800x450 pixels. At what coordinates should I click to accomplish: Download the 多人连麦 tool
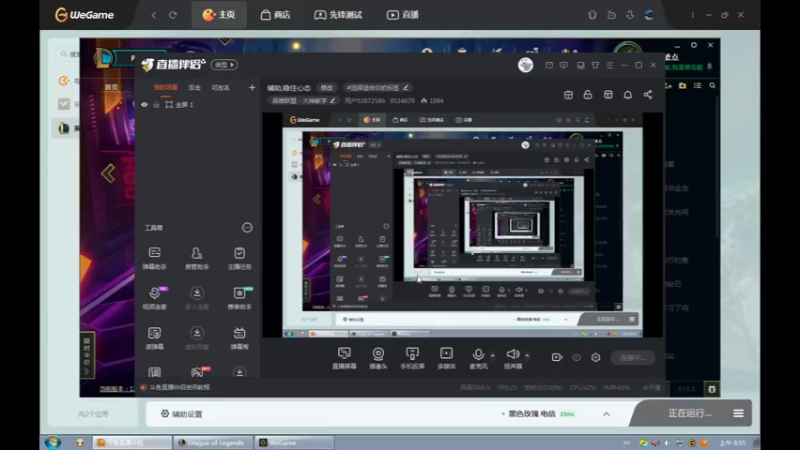click(x=196, y=298)
